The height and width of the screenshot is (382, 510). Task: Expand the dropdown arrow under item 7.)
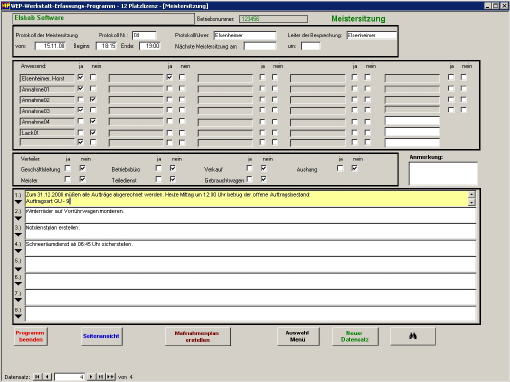click(18, 300)
